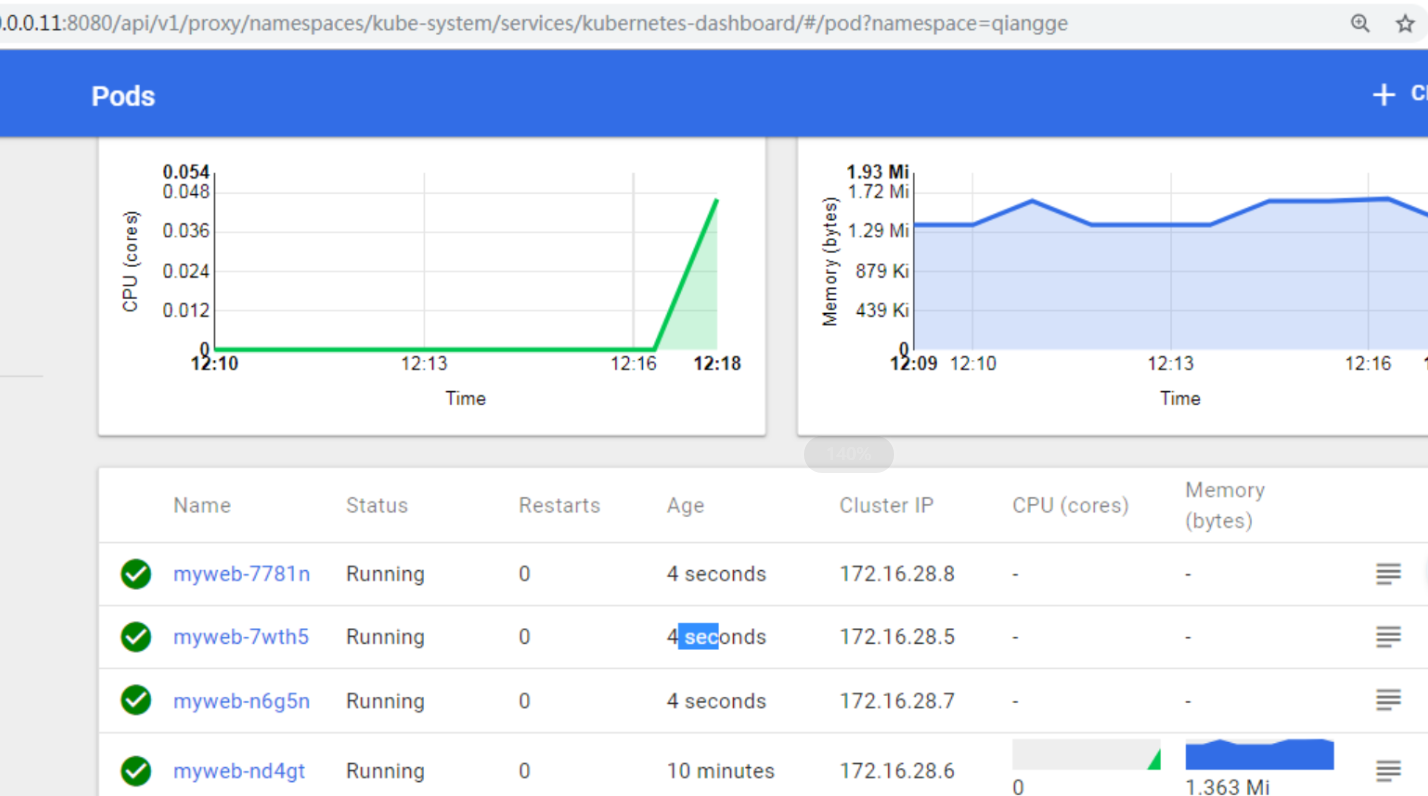Click the Pods page title
The height and width of the screenshot is (796, 1428).
tap(123, 96)
